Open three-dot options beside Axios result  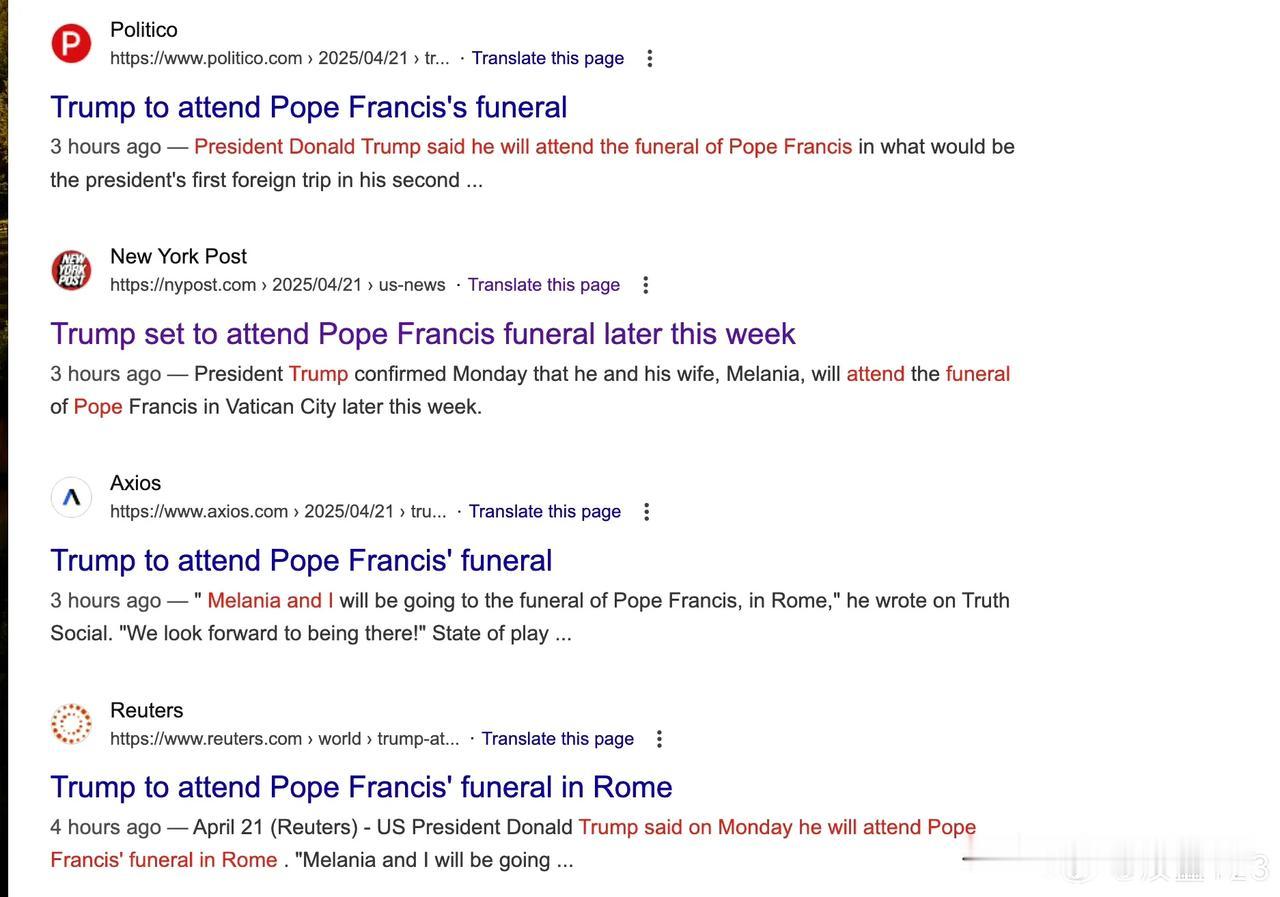(647, 512)
